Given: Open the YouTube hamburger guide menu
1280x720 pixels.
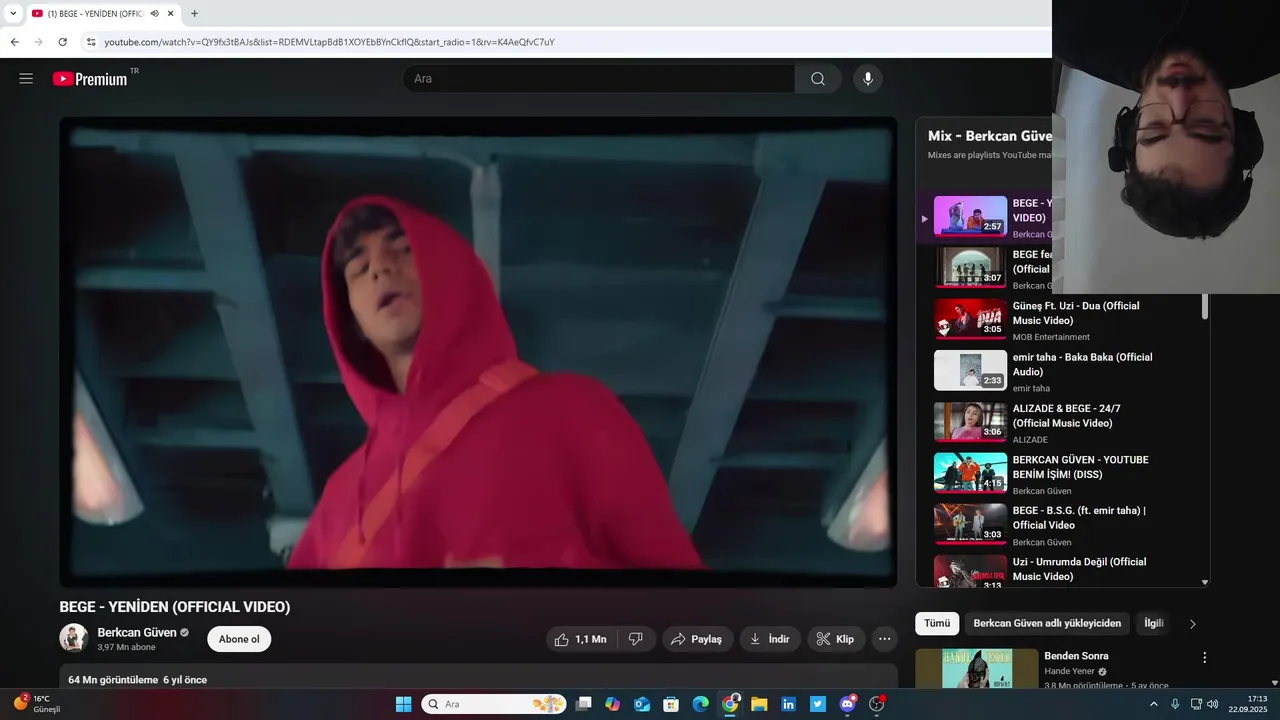Looking at the screenshot, I should 26,79.
